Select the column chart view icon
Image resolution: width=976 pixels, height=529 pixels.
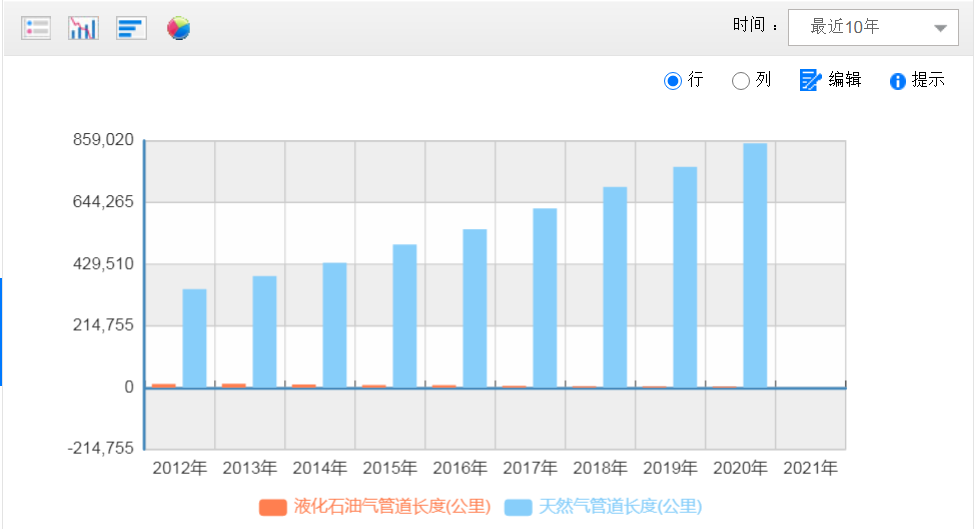pos(83,28)
